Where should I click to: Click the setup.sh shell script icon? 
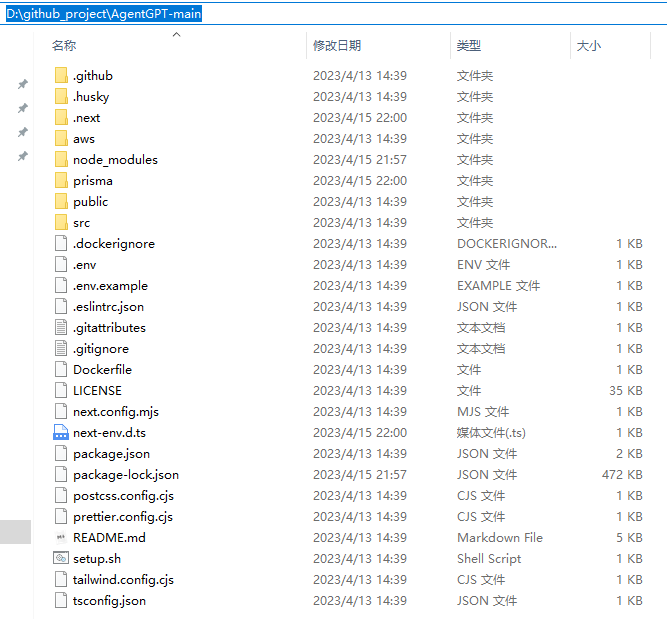click(x=61, y=558)
